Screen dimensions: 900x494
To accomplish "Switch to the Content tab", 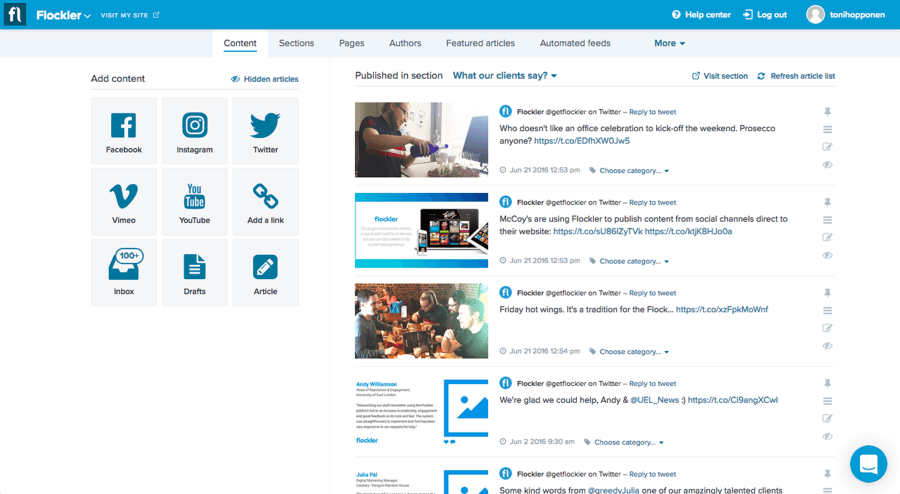I will (x=240, y=43).
